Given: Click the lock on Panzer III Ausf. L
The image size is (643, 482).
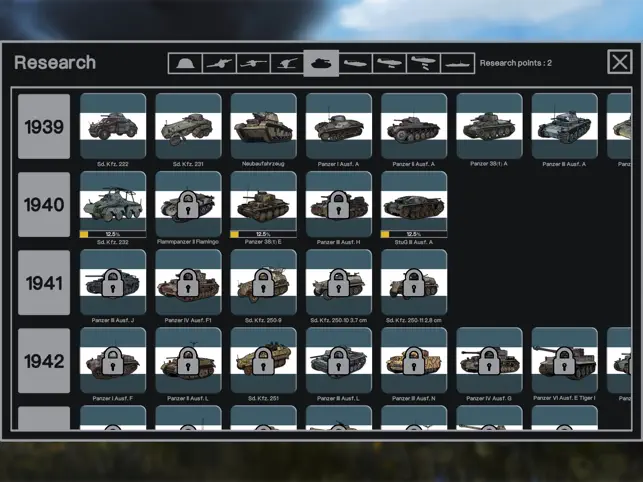Looking at the screenshot, I should click(x=339, y=361).
